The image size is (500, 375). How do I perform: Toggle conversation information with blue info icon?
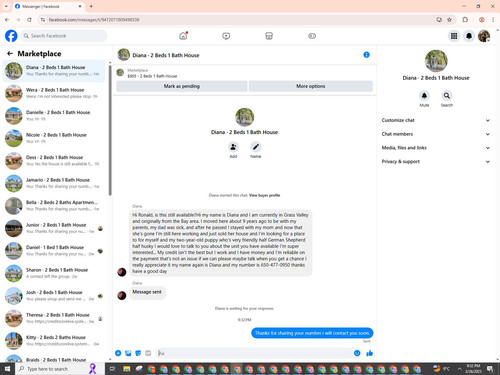pyautogui.click(x=366, y=55)
